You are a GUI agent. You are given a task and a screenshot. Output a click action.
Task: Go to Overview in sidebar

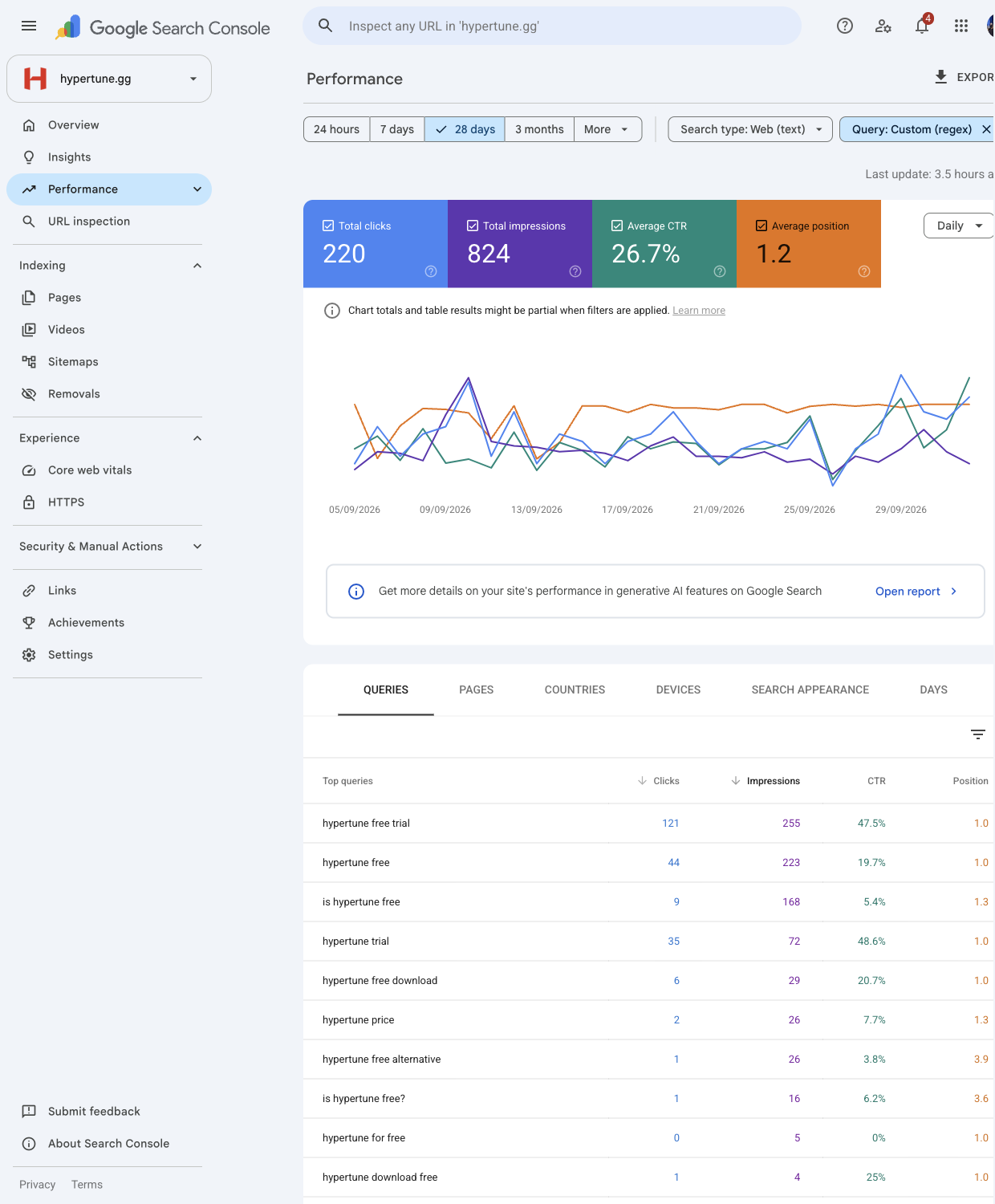pyautogui.click(x=109, y=125)
